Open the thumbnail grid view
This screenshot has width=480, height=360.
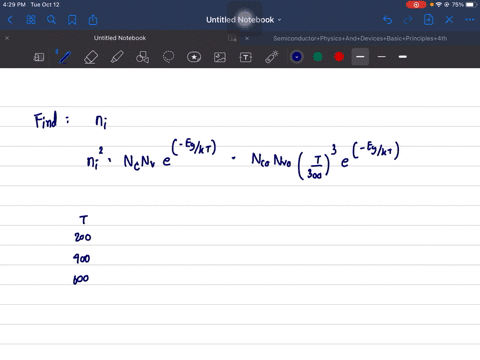[31, 20]
